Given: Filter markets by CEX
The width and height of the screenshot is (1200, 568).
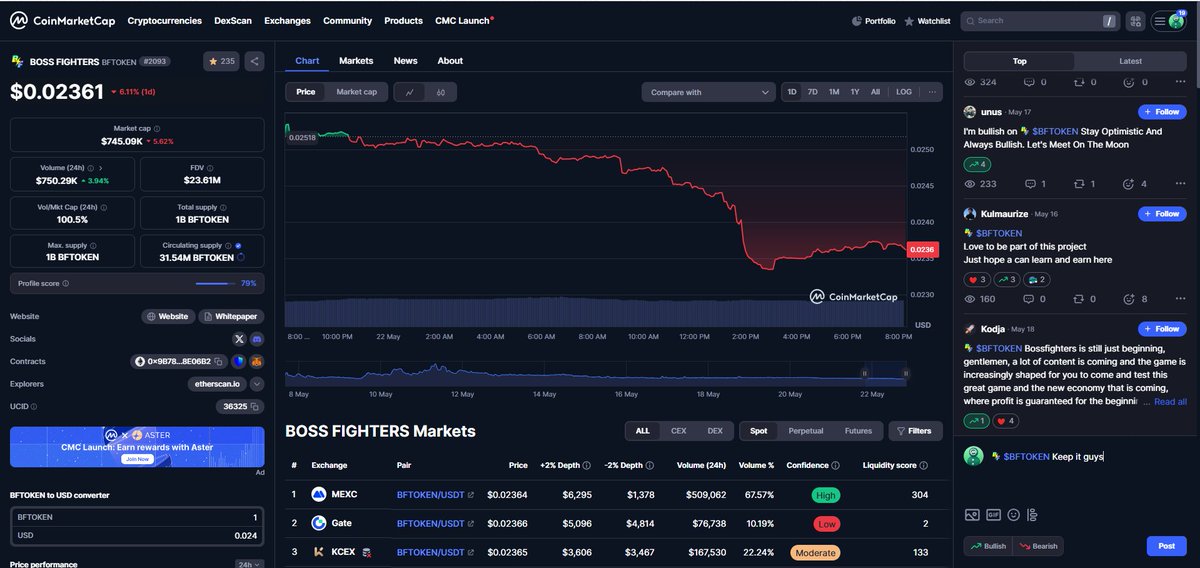Looking at the screenshot, I should pyautogui.click(x=678, y=431).
